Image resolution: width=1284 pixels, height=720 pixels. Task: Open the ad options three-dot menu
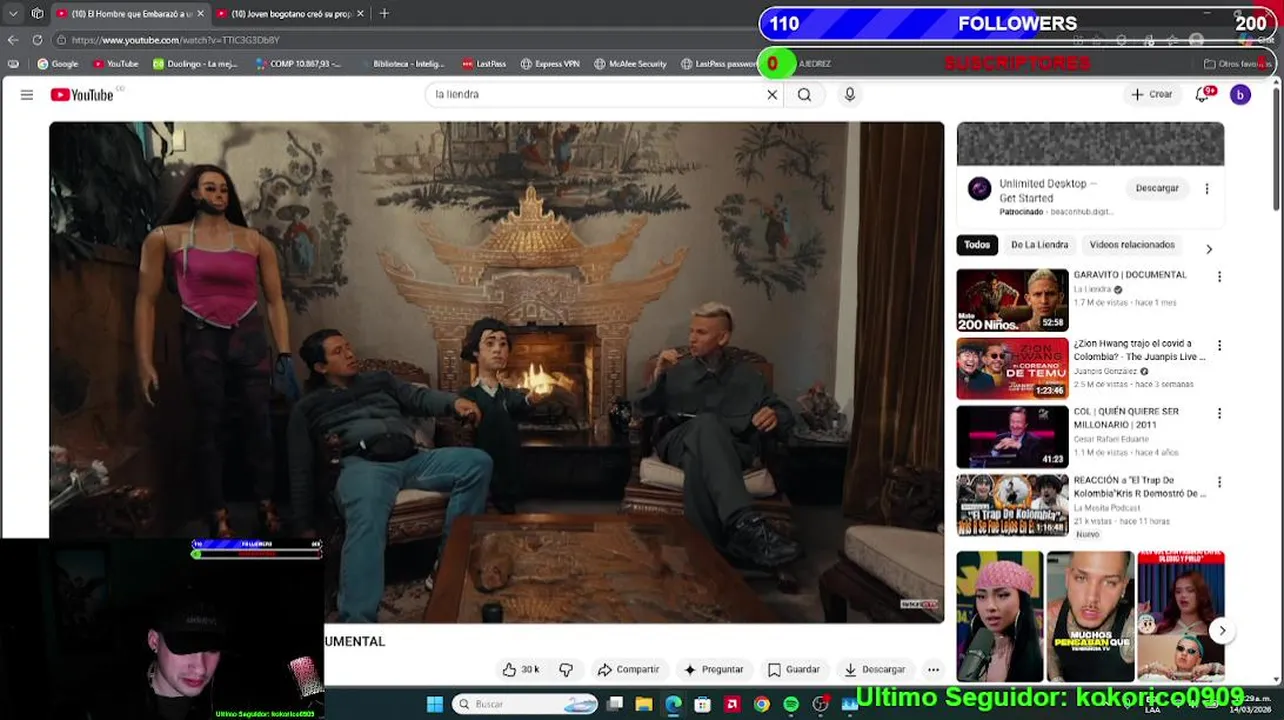point(1207,188)
